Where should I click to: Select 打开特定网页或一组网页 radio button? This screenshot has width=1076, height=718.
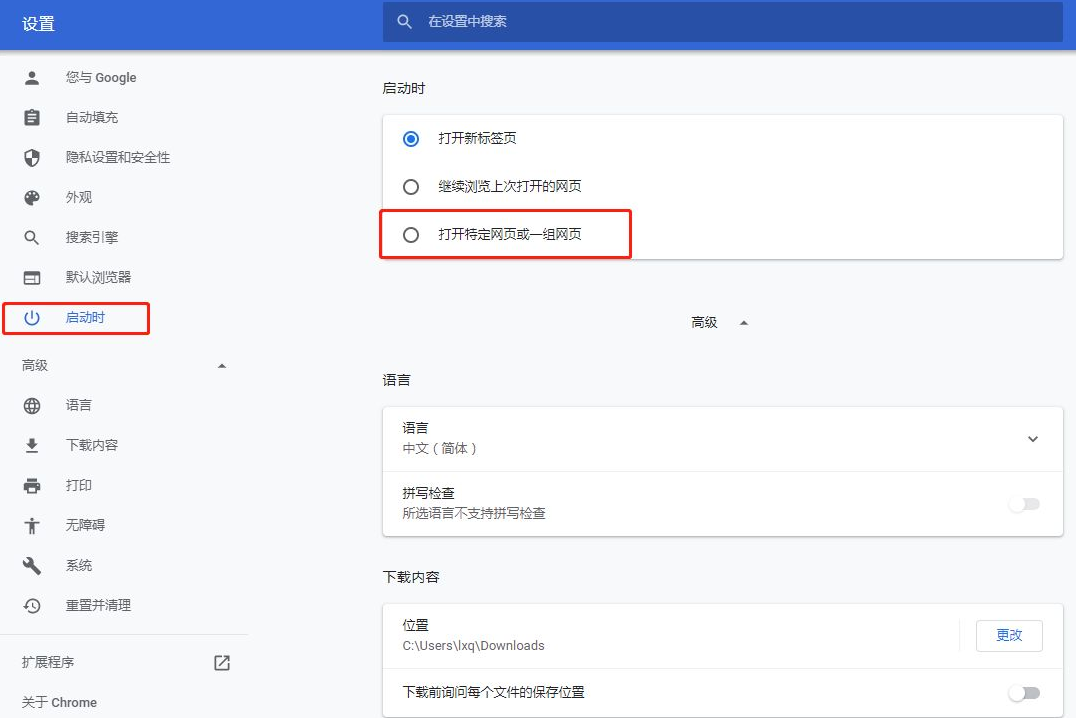tap(411, 233)
